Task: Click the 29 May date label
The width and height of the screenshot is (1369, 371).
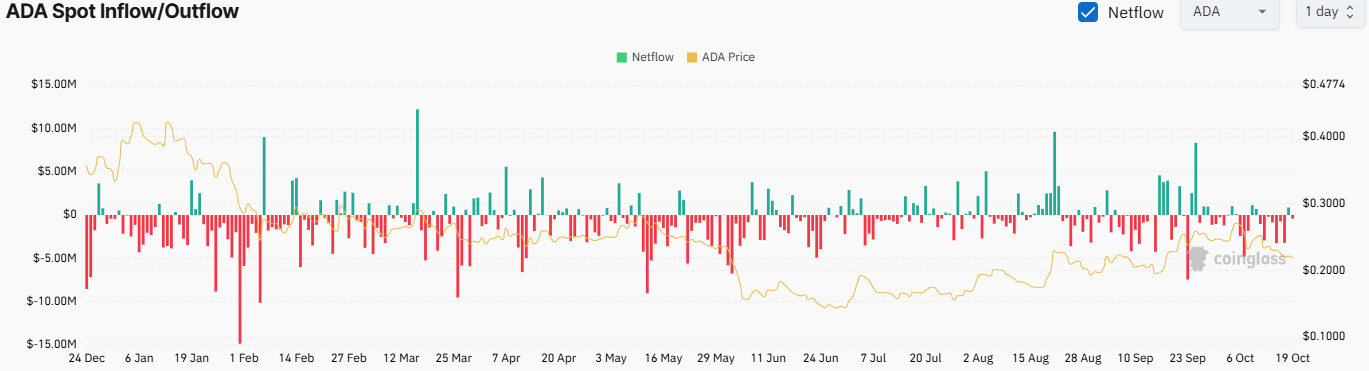Action: point(717,358)
